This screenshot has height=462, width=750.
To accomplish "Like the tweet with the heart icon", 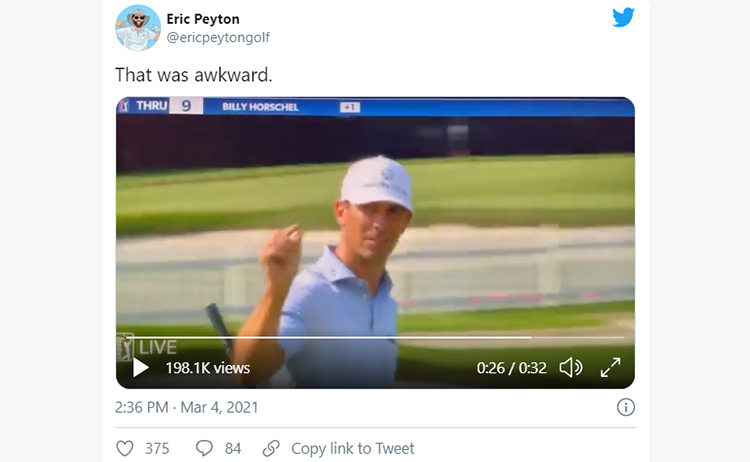I will click(125, 449).
